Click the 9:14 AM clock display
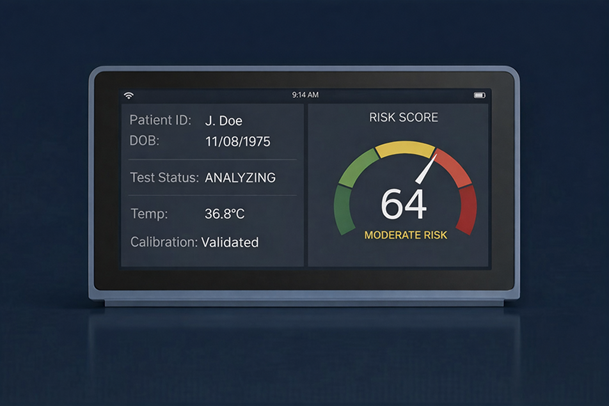This screenshot has height=406, width=609. tap(305, 95)
